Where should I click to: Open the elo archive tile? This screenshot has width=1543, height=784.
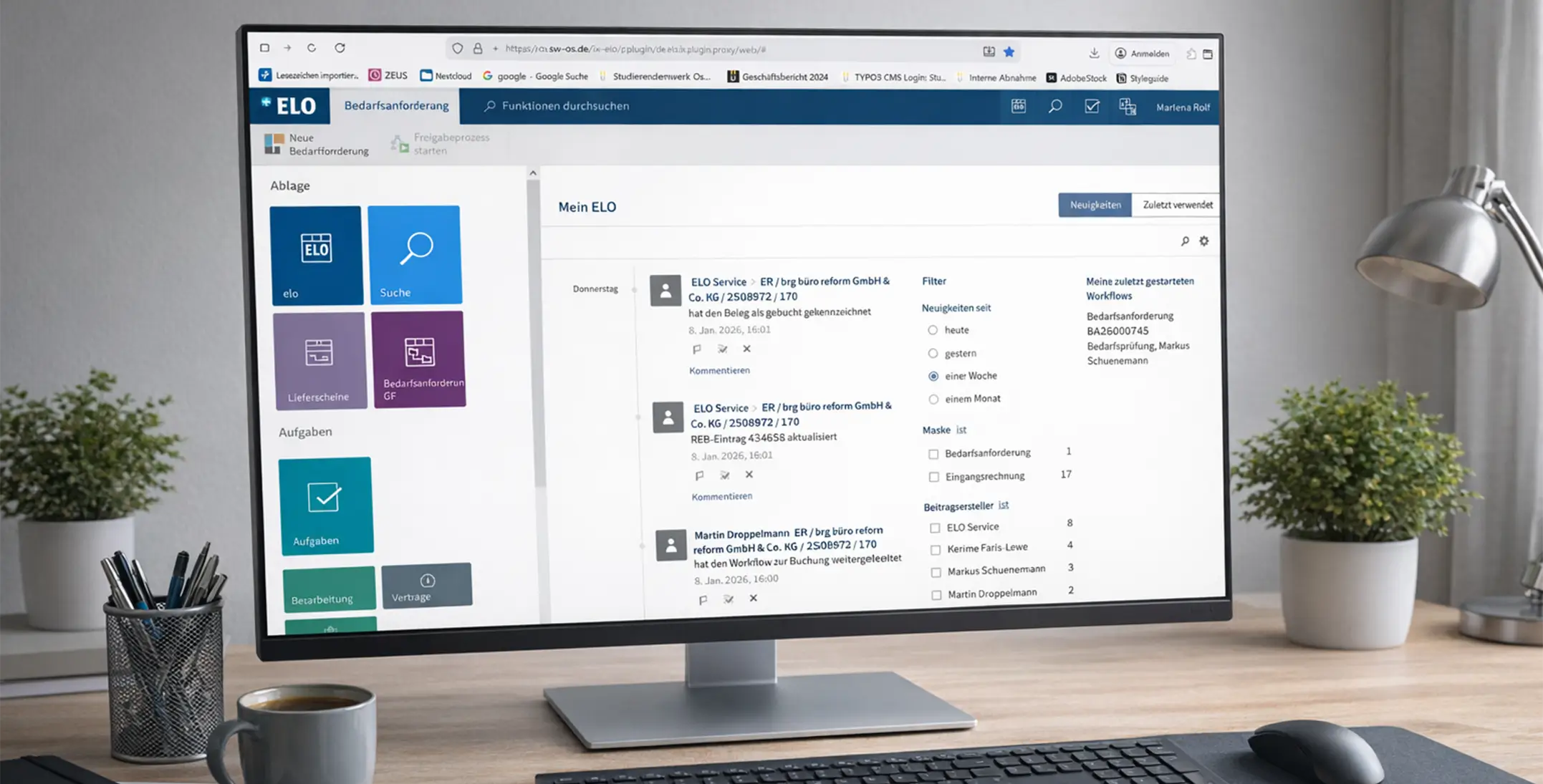[x=316, y=255]
